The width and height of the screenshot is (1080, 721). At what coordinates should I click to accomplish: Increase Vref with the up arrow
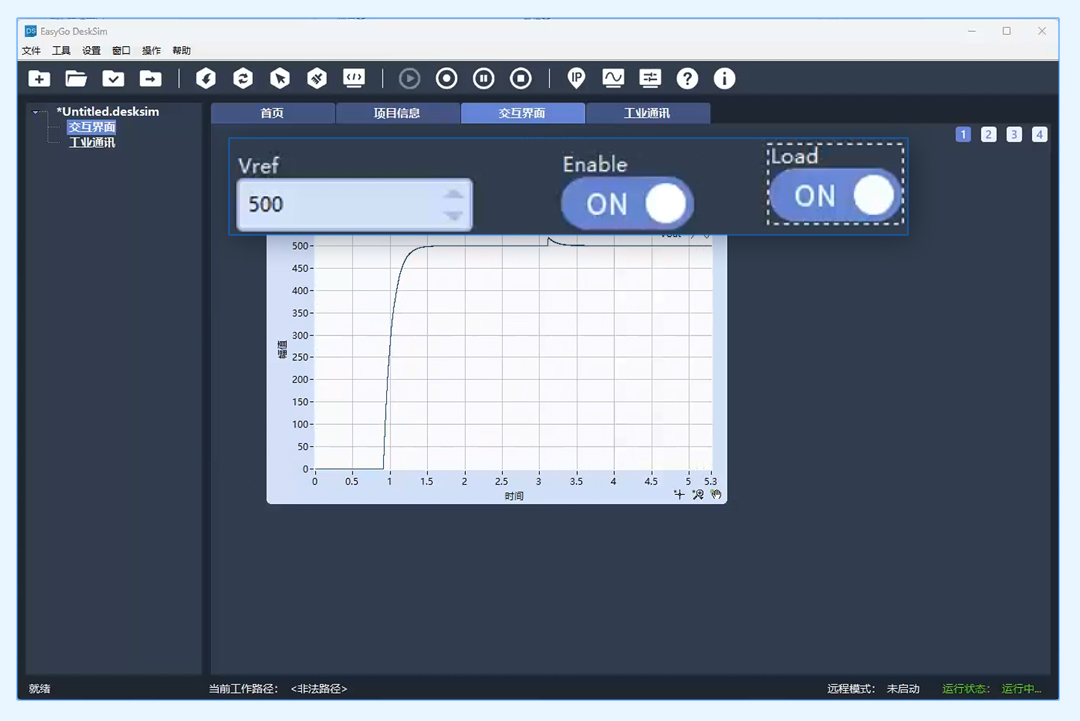[453, 194]
